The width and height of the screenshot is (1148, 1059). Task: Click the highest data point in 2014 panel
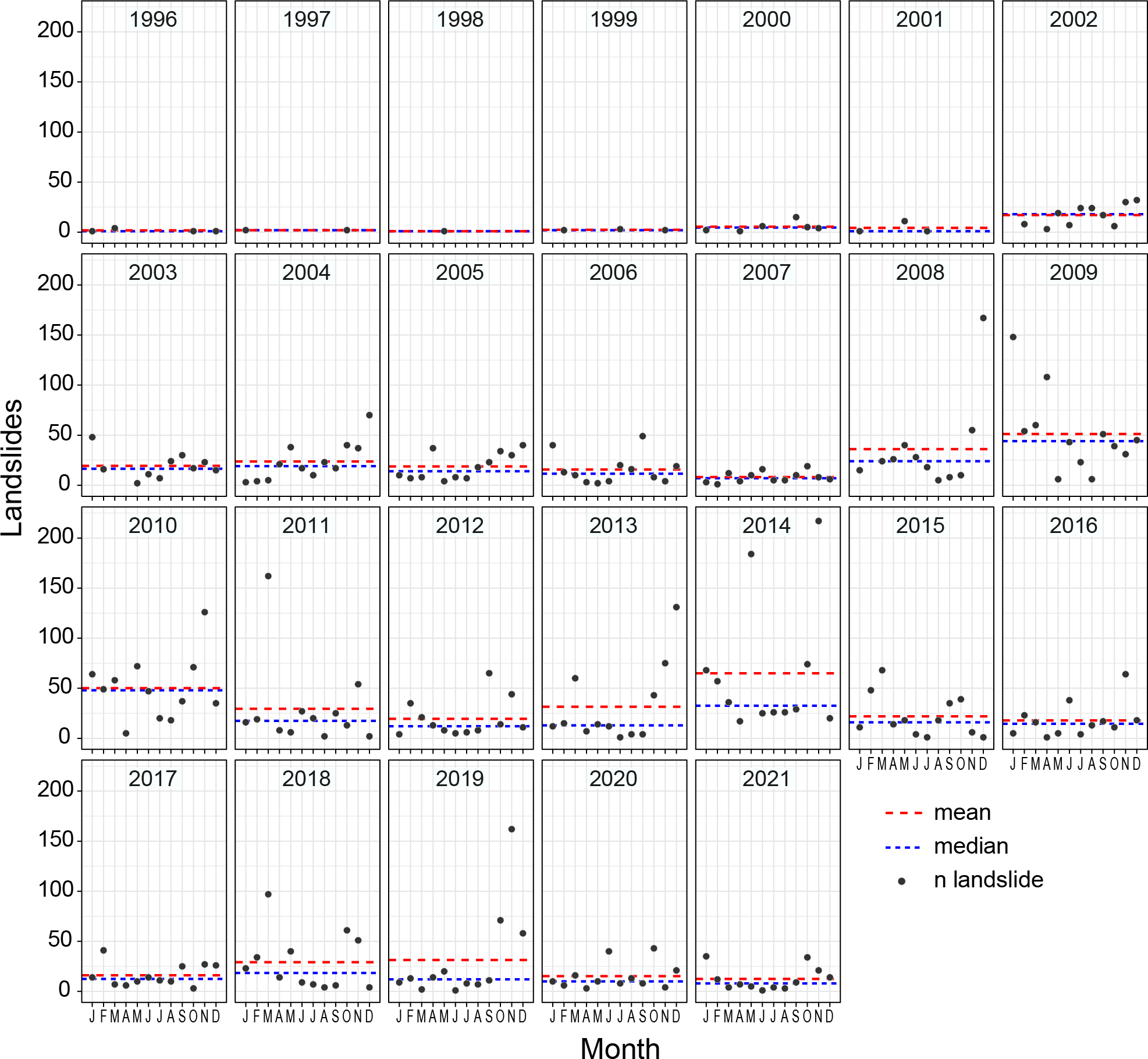point(818,521)
